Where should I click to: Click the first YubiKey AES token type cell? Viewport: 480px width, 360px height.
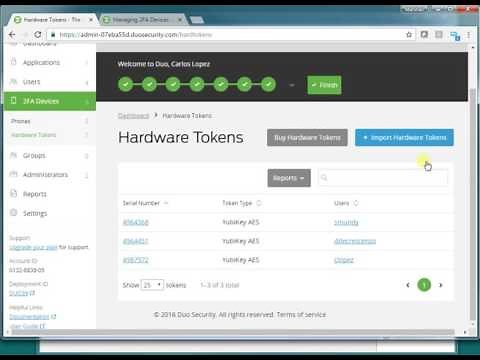point(241,222)
